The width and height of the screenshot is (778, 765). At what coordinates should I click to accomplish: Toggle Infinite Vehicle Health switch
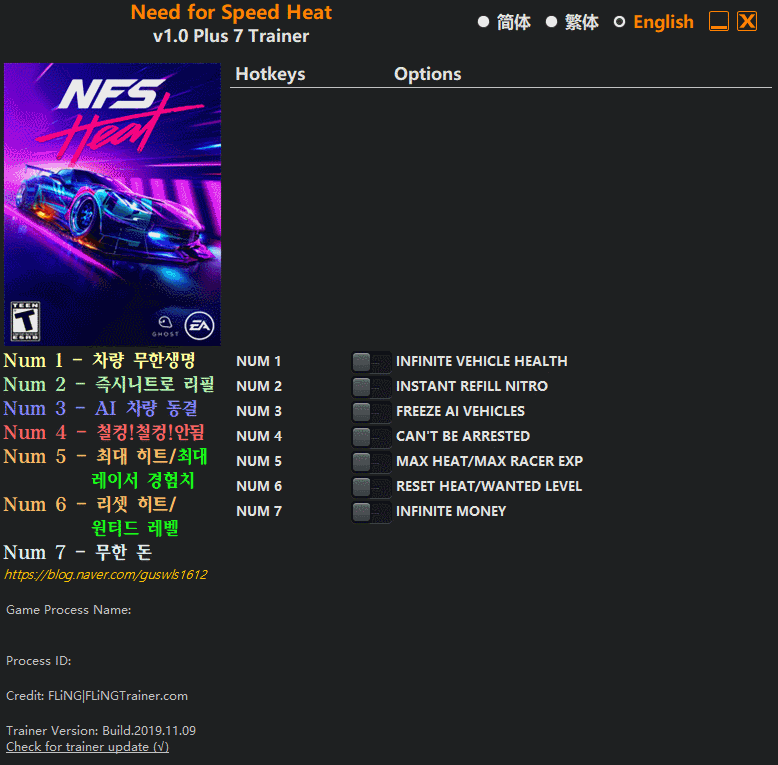pos(371,362)
